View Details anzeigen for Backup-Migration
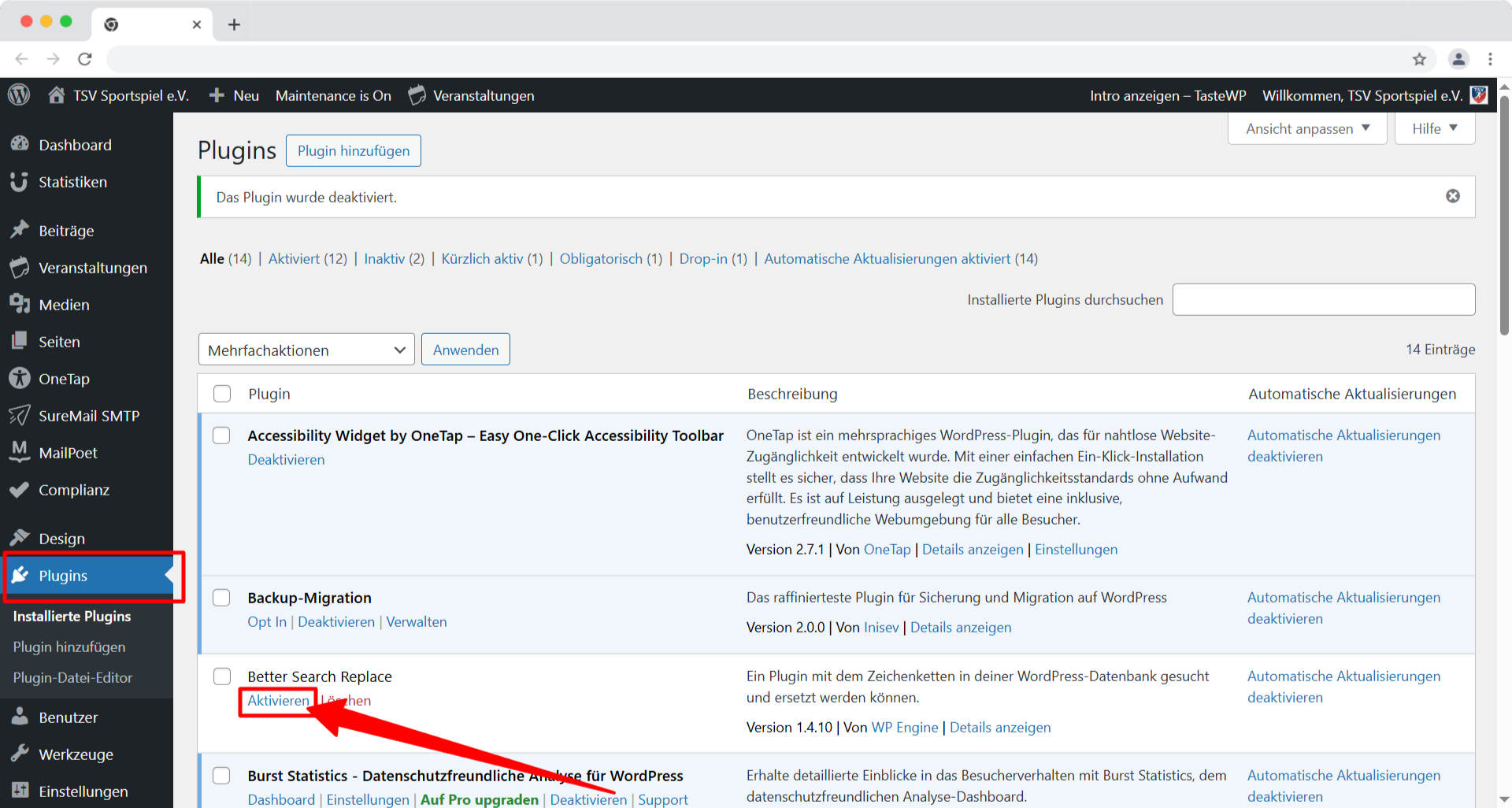Screen dimensions: 1512x808 [x=961, y=627]
